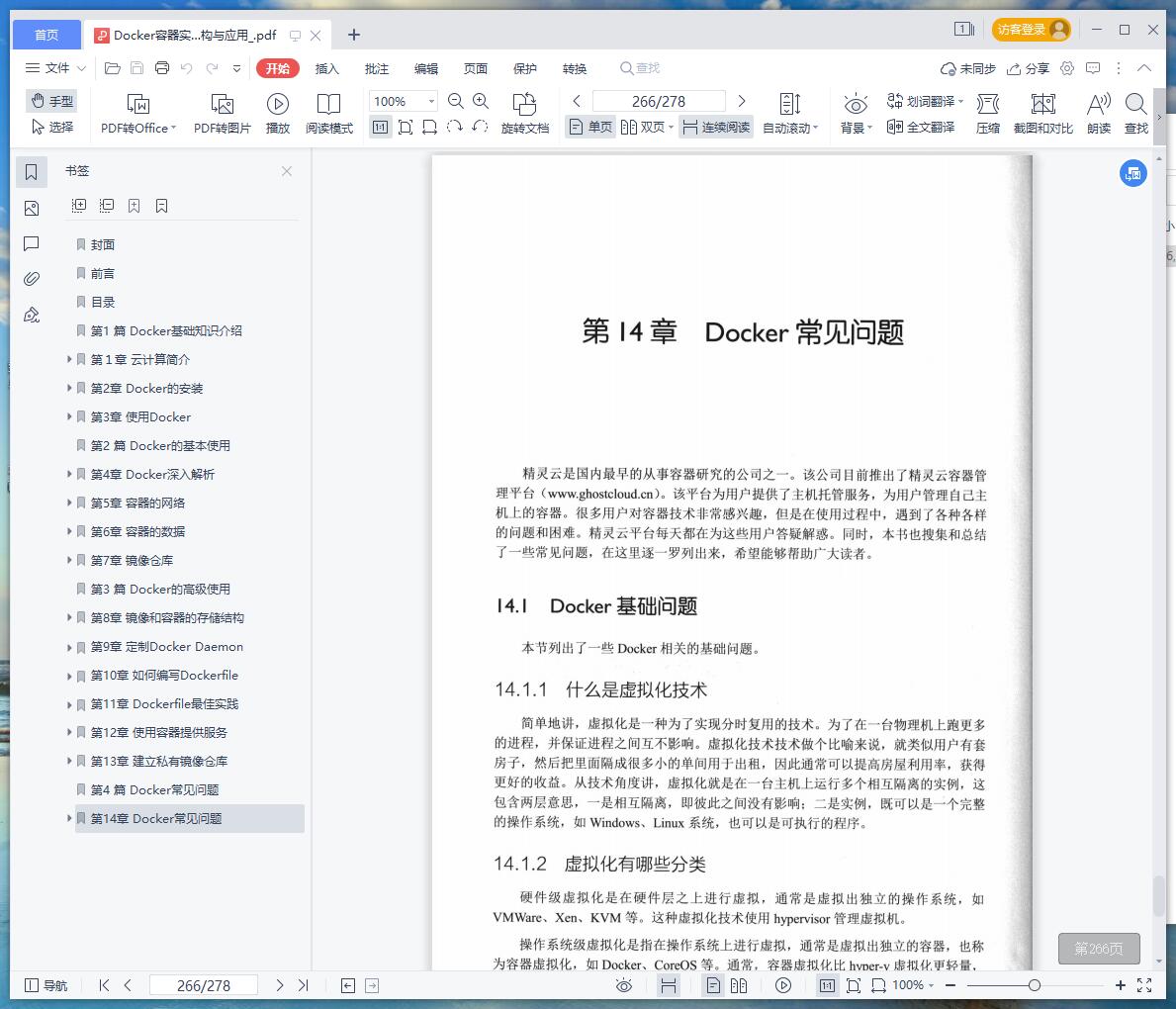
Task: Expand 第1章 云计算简介 bookmark
Action: 69,359
